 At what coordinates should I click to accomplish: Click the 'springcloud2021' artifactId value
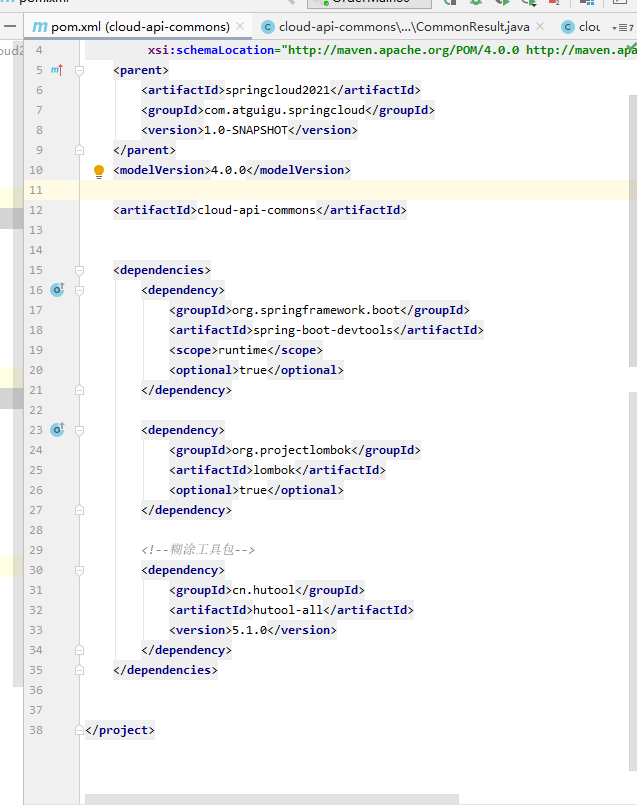point(278,90)
